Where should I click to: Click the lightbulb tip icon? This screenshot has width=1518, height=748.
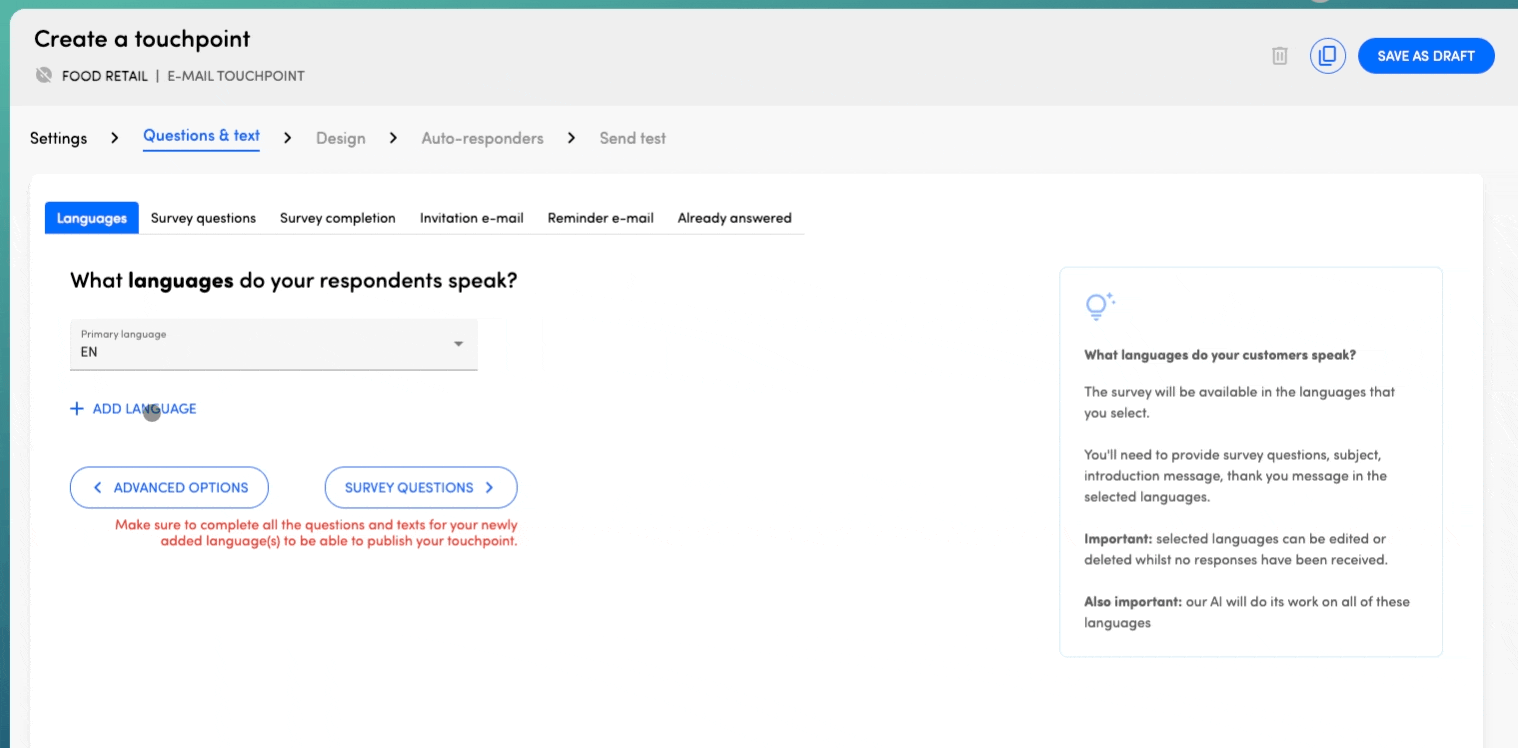click(x=1099, y=306)
